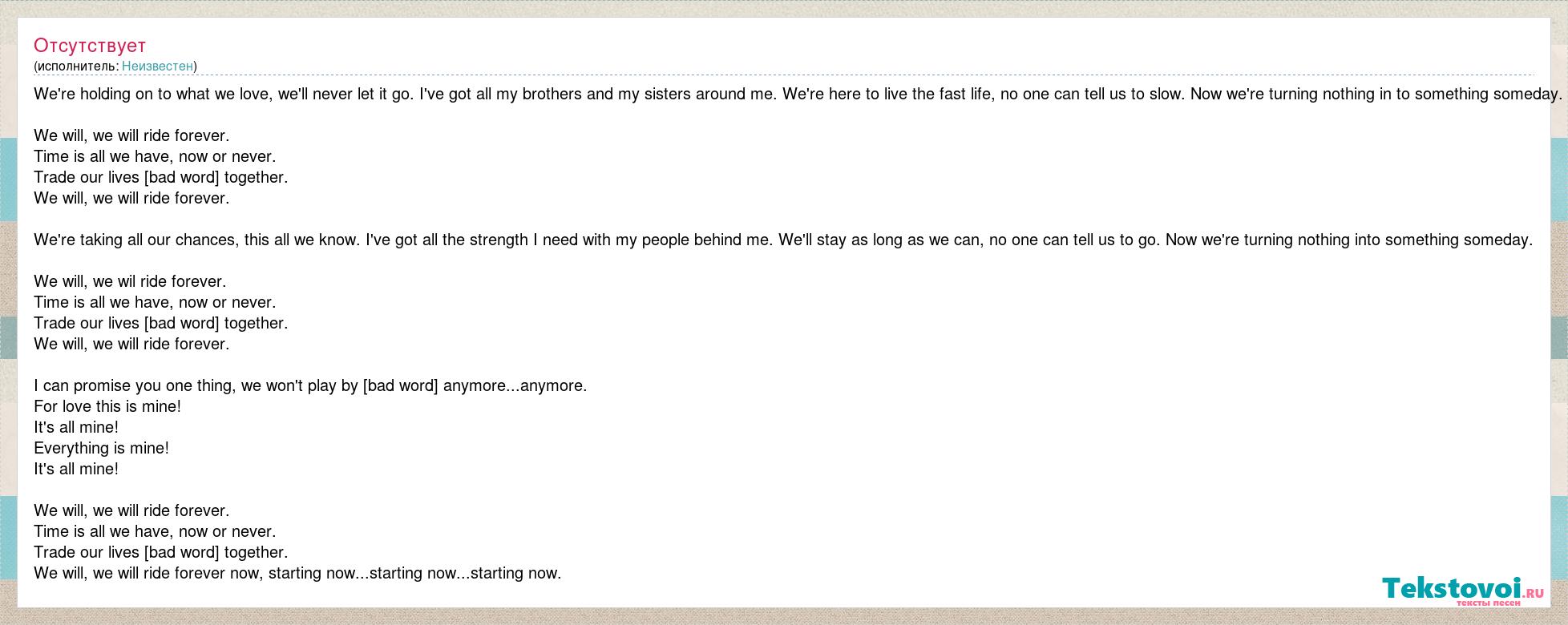
Task: Click the line 'Everything is mine!'
Action: tap(101, 448)
